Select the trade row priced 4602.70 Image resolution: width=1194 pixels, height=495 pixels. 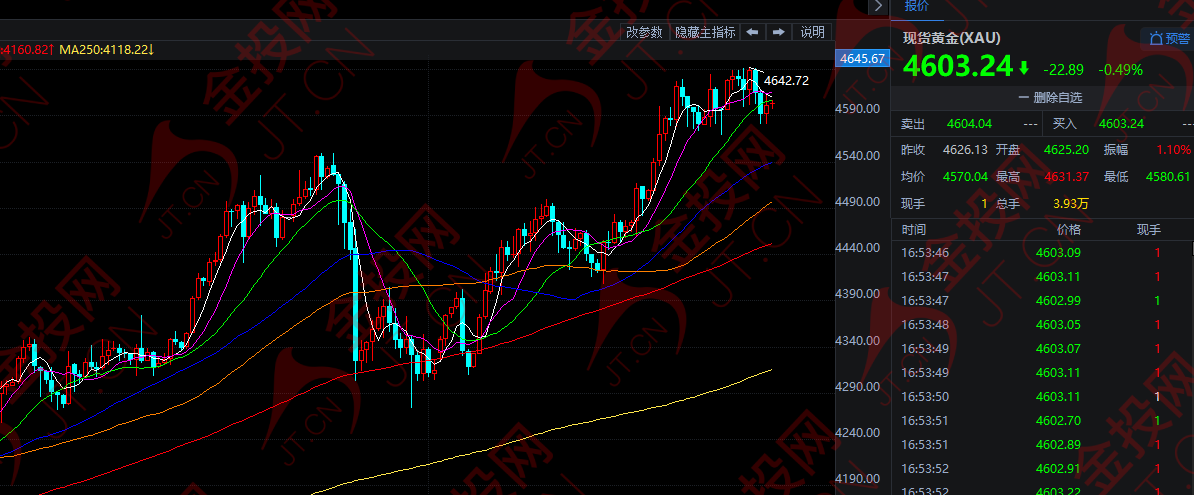click(x=1042, y=420)
